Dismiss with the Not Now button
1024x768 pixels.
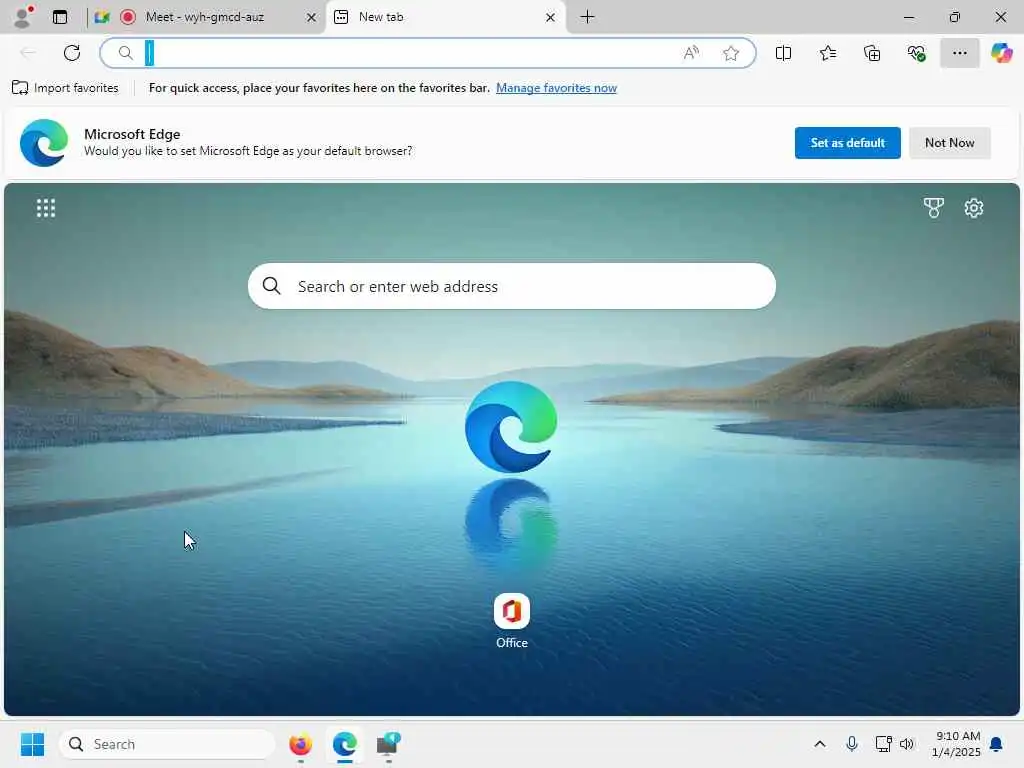pos(950,142)
